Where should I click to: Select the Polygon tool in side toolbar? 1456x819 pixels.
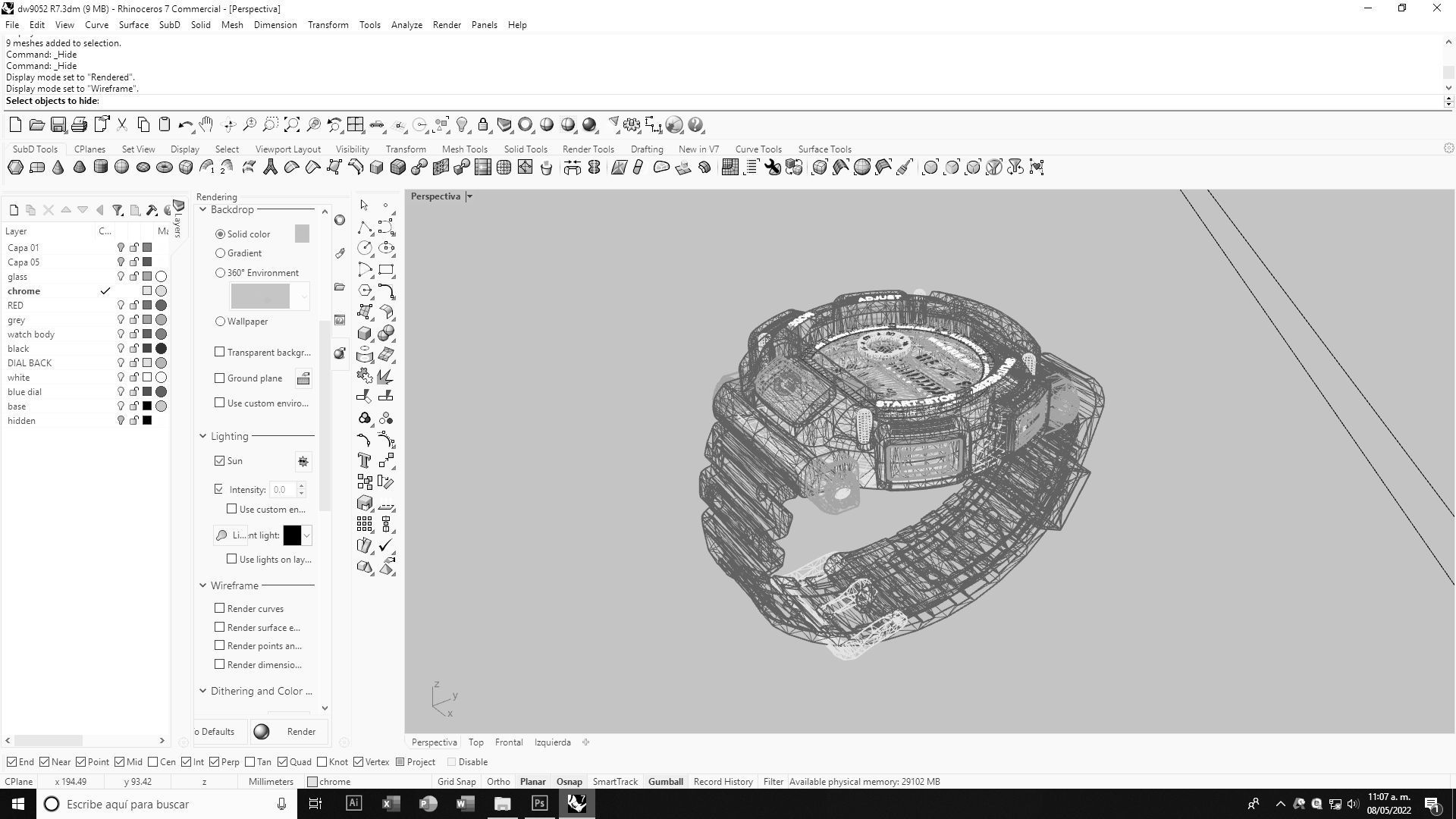coord(365,291)
